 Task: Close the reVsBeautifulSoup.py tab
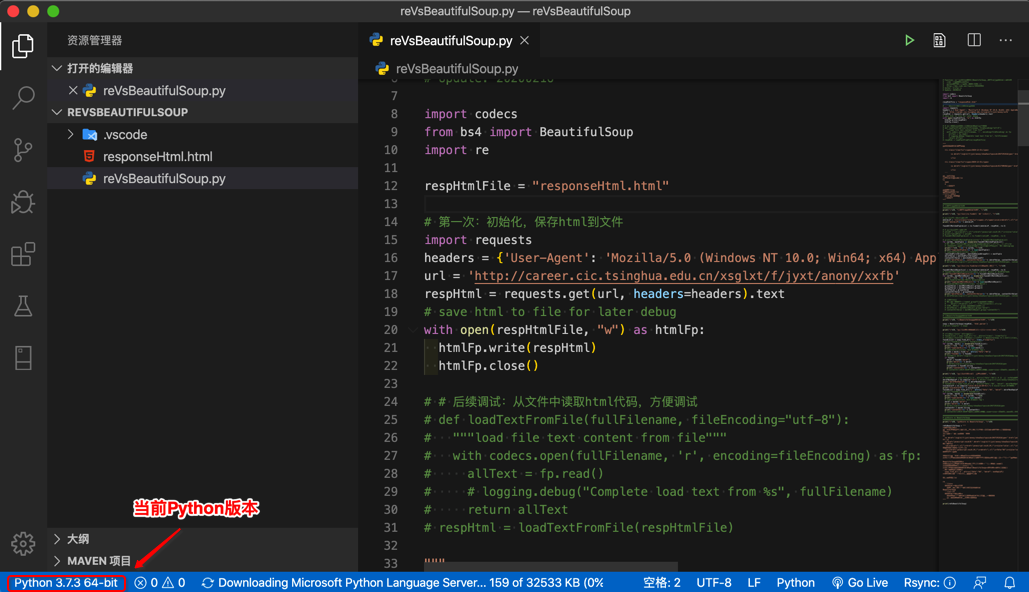tap(524, 41)
